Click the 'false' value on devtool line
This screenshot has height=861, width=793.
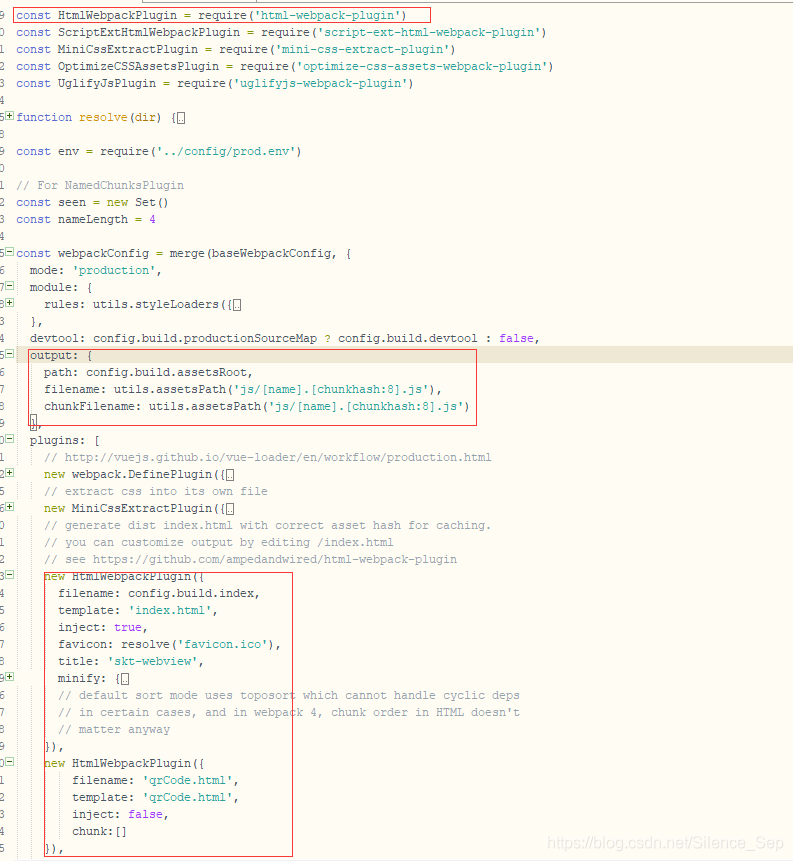click(x=516, y=339)
